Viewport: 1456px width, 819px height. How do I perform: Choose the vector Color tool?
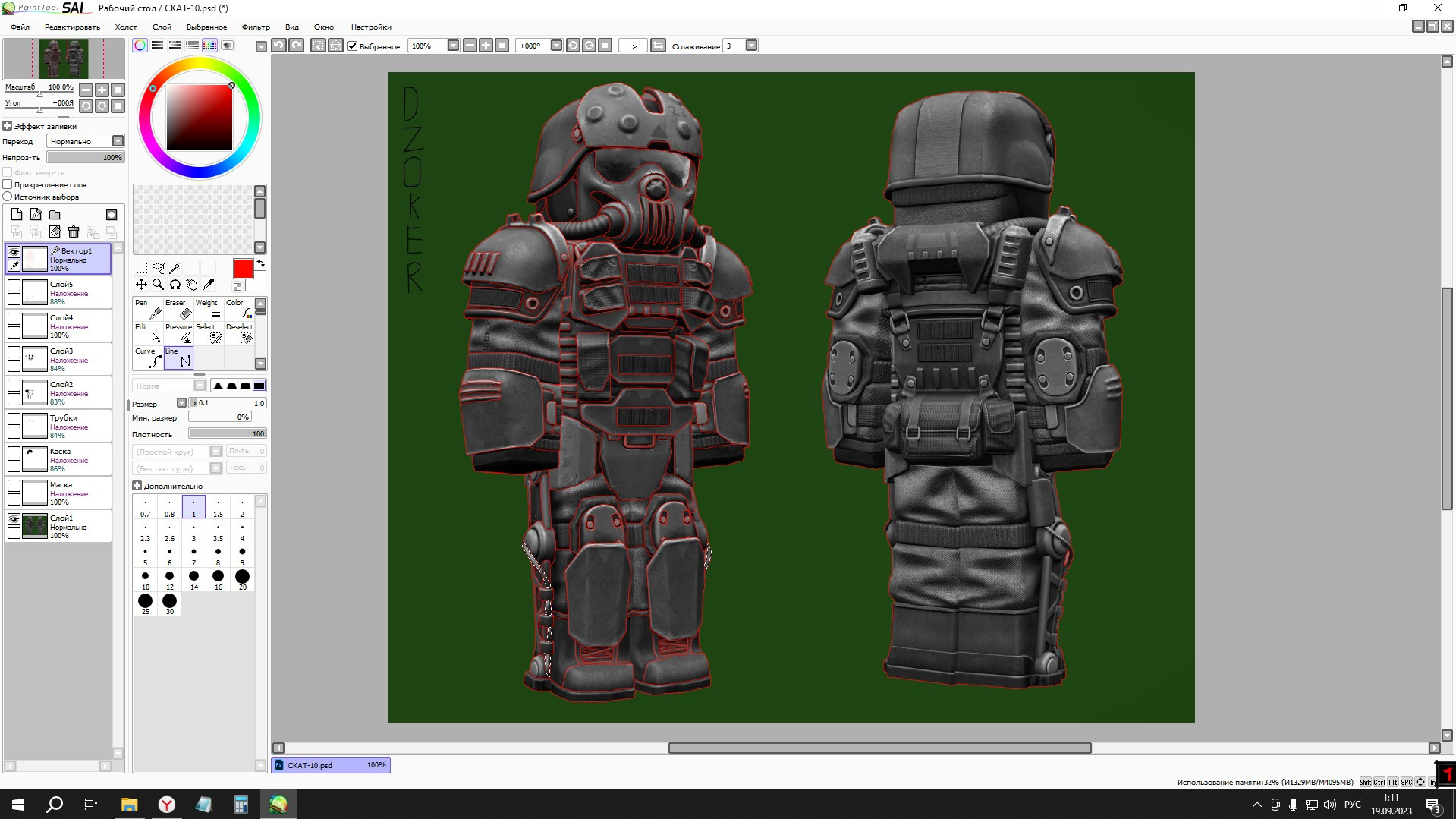click(239, 309)
